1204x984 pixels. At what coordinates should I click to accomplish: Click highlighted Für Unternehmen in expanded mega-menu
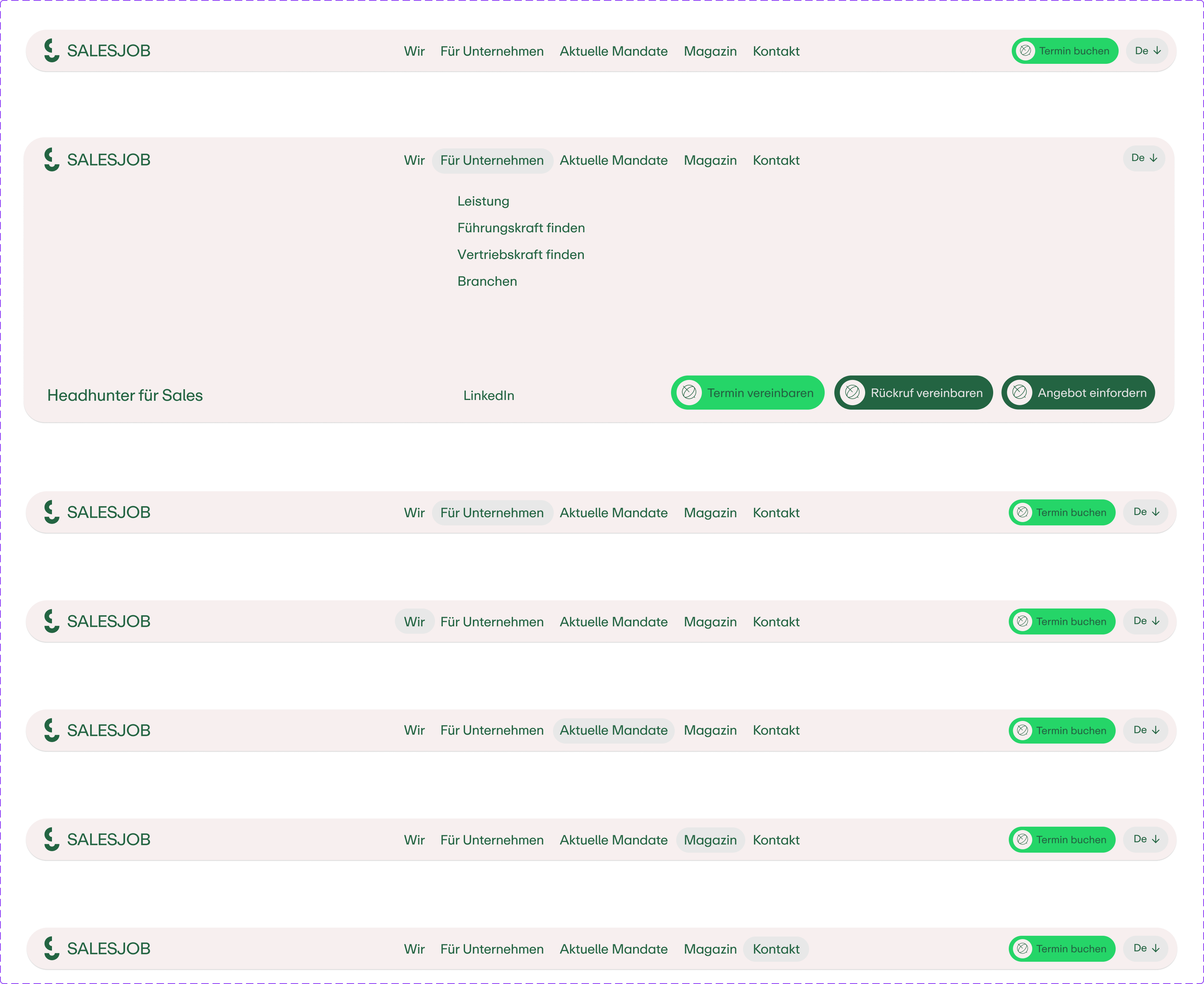492,160
